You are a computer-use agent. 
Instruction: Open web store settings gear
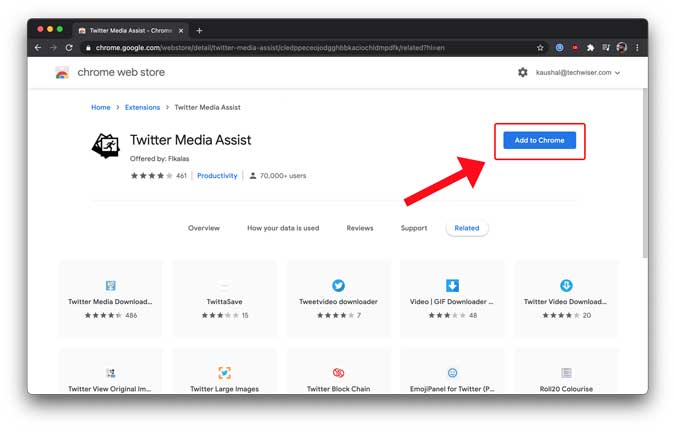point(523,72)
